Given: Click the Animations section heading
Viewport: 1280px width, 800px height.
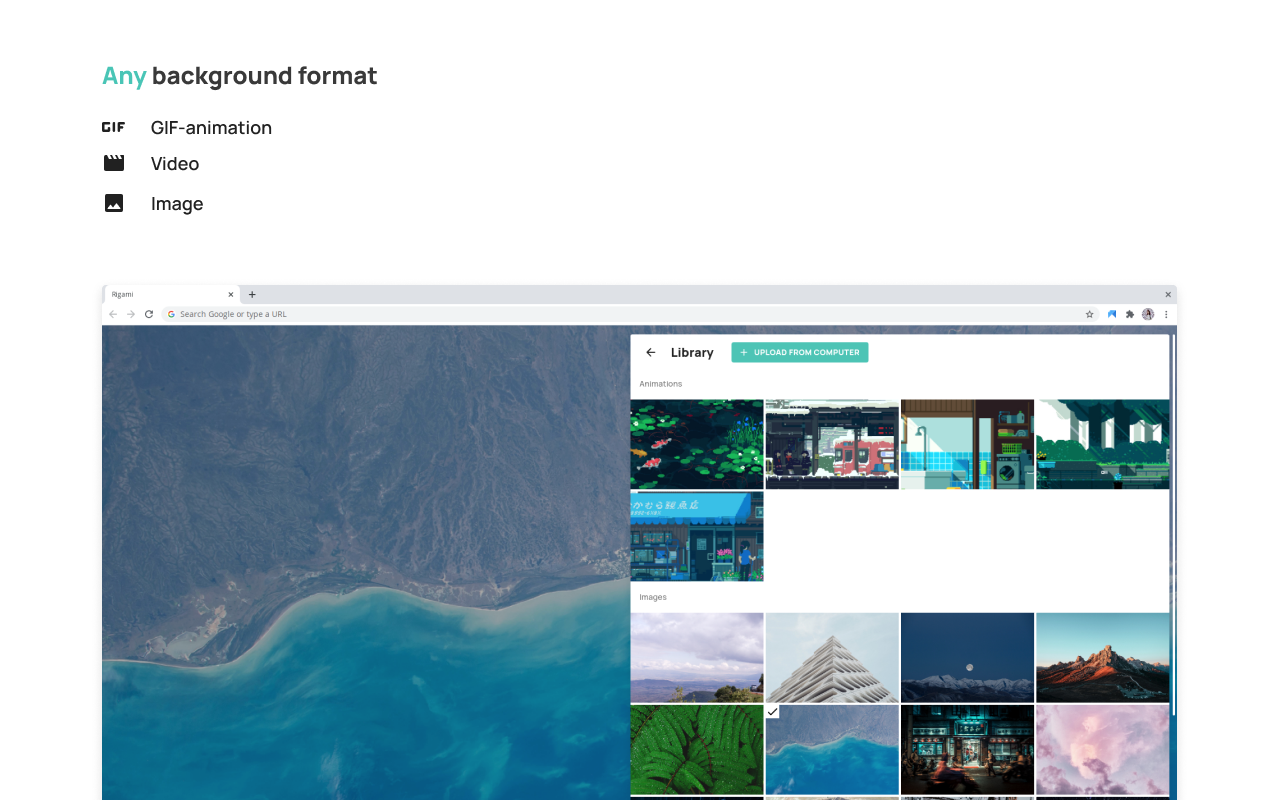Looking at the screenshot, I should click(661, 384).
